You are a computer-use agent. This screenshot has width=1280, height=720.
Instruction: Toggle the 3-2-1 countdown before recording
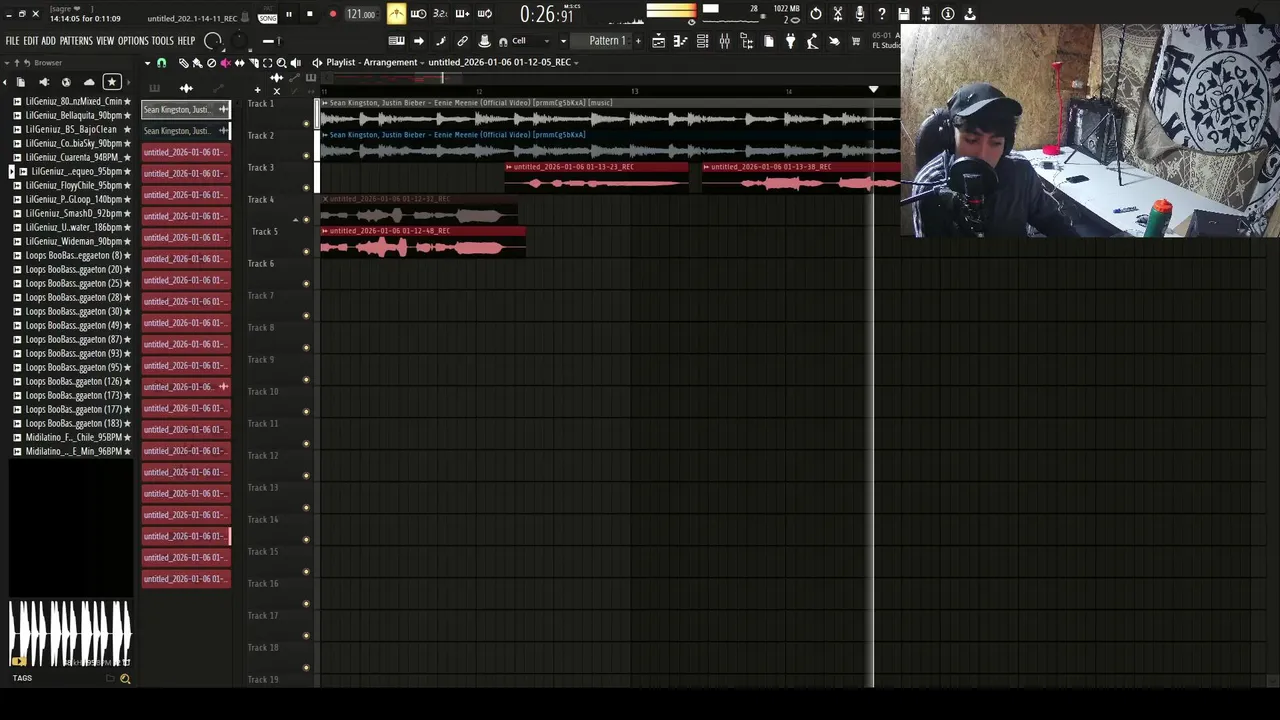(x=440, y=14)
